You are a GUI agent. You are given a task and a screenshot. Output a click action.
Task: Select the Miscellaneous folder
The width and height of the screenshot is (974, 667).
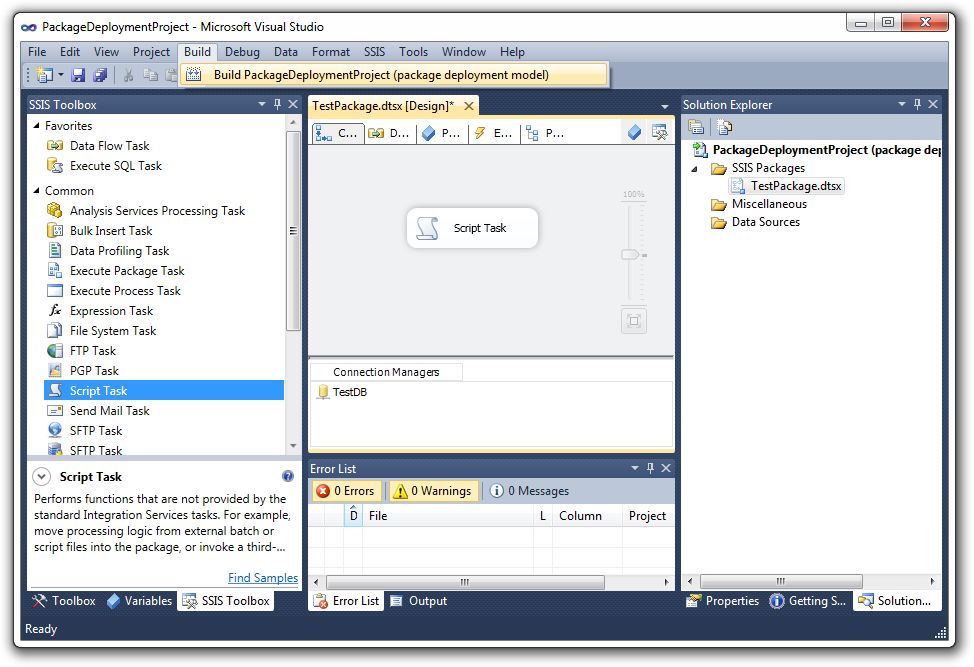[x=759, y=204]
